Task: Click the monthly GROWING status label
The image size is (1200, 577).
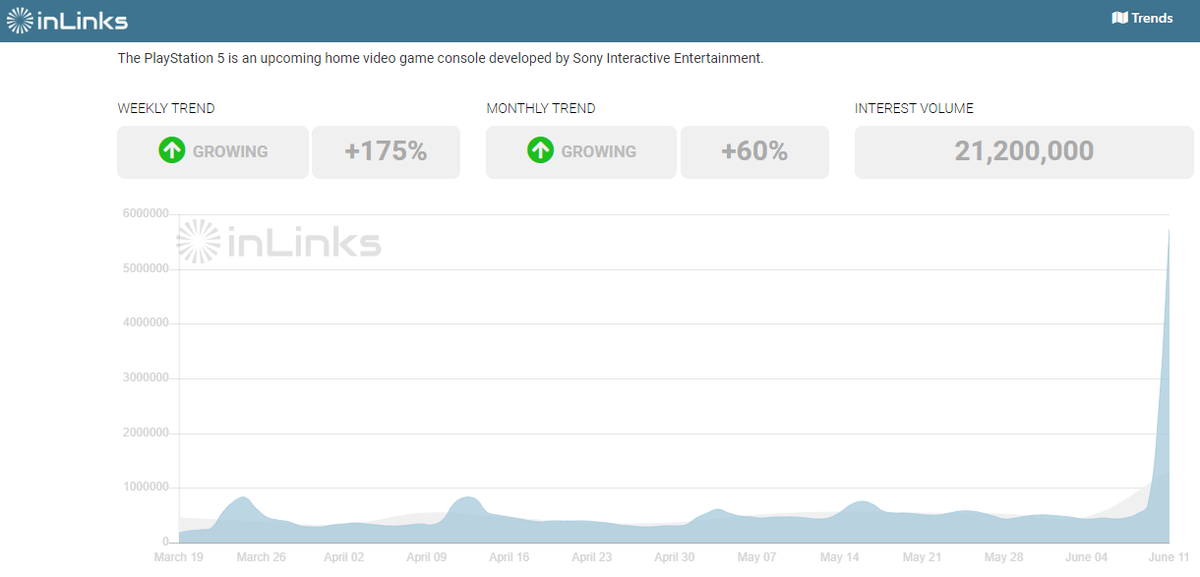Action: 598,152
